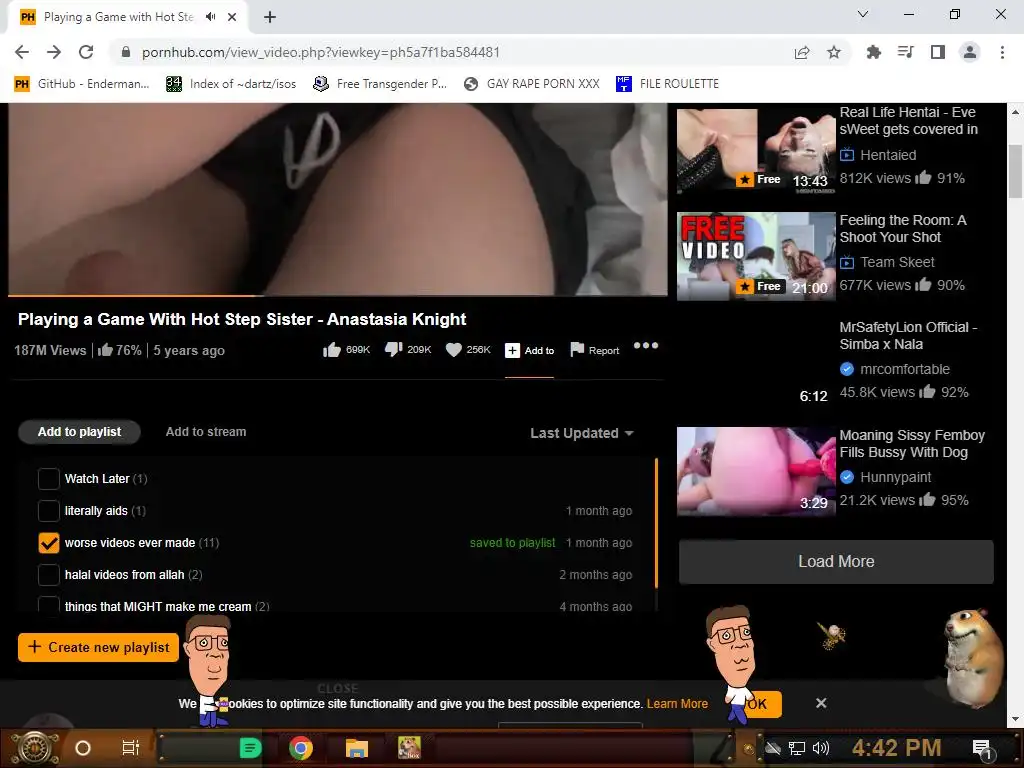Open Chrome from the taskbar

pos(301,748)
